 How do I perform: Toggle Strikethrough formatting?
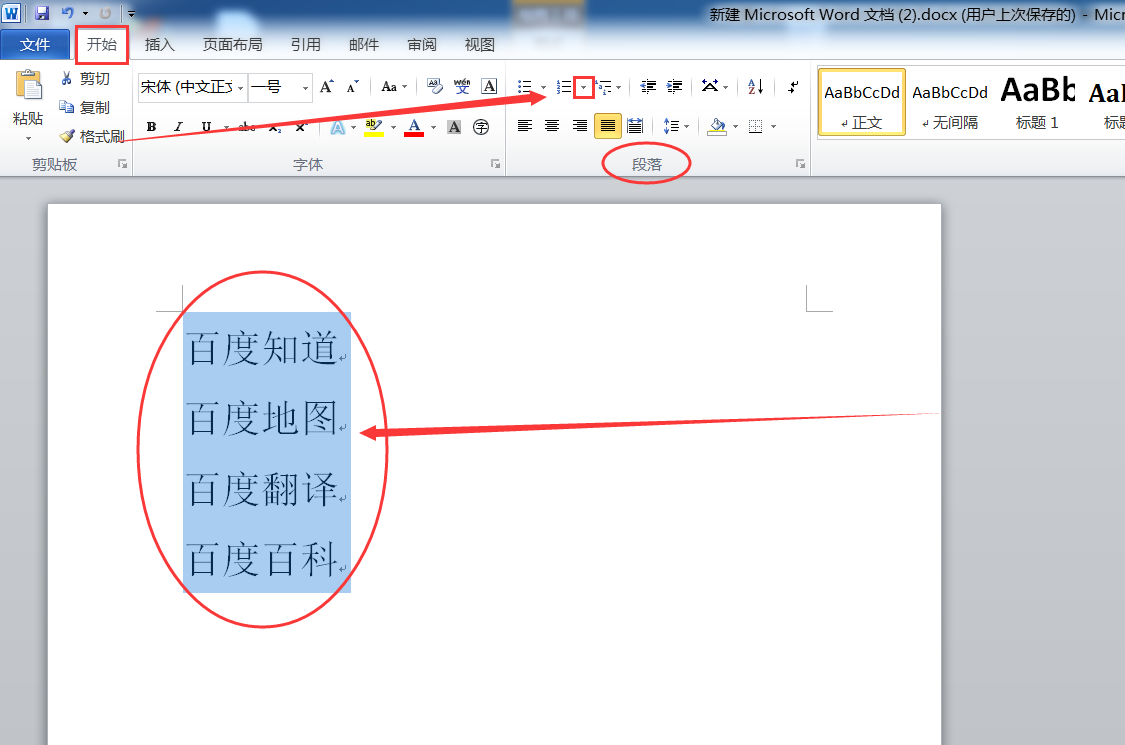[x=247, y=127]
